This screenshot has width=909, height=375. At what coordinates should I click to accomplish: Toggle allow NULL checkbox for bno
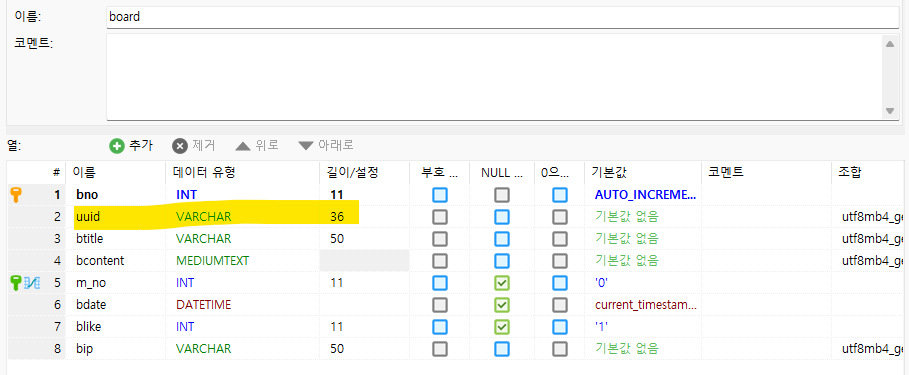tap(502, 195)
